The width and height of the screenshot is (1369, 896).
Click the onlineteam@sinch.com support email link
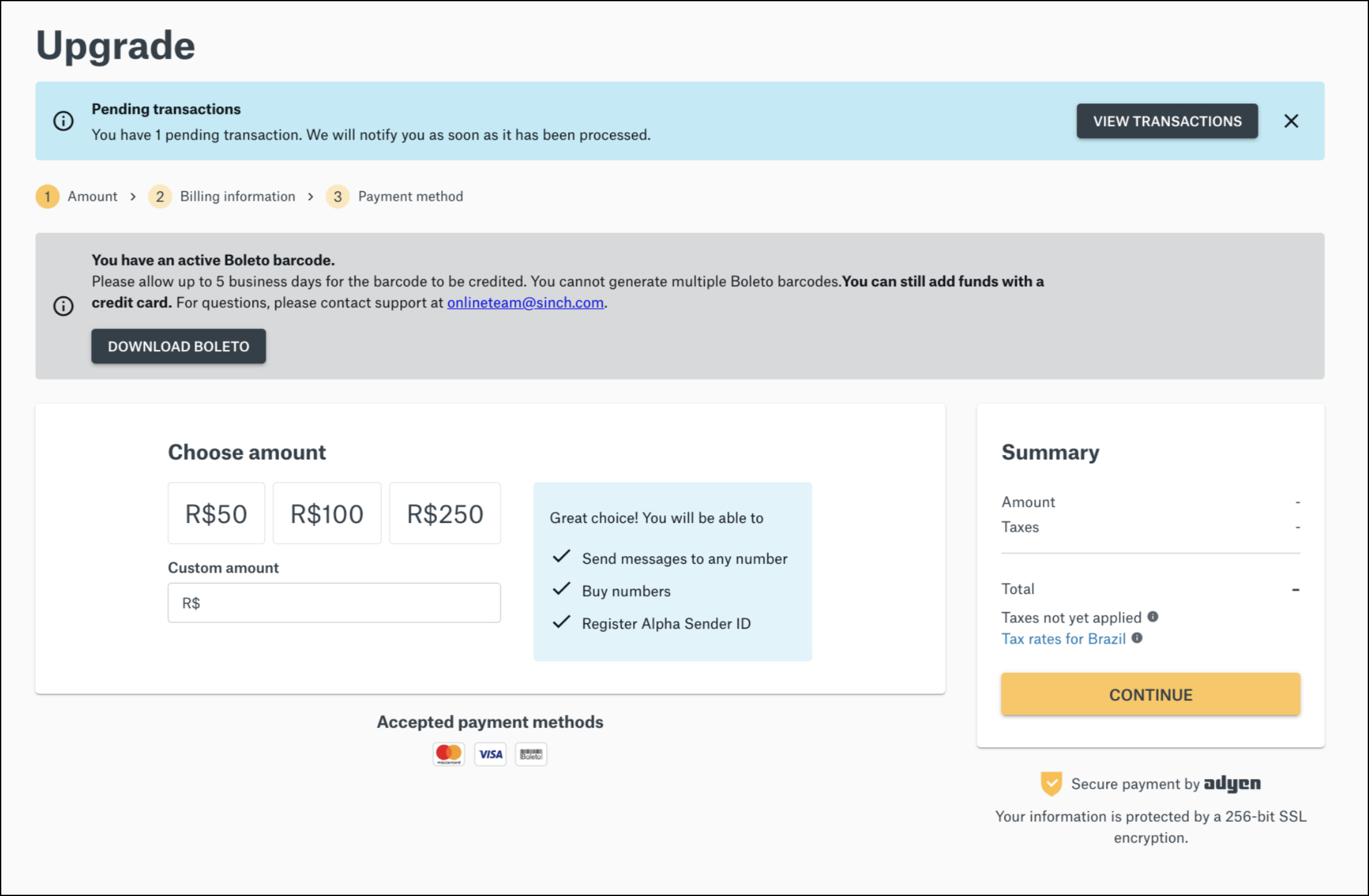click(525, 303)
